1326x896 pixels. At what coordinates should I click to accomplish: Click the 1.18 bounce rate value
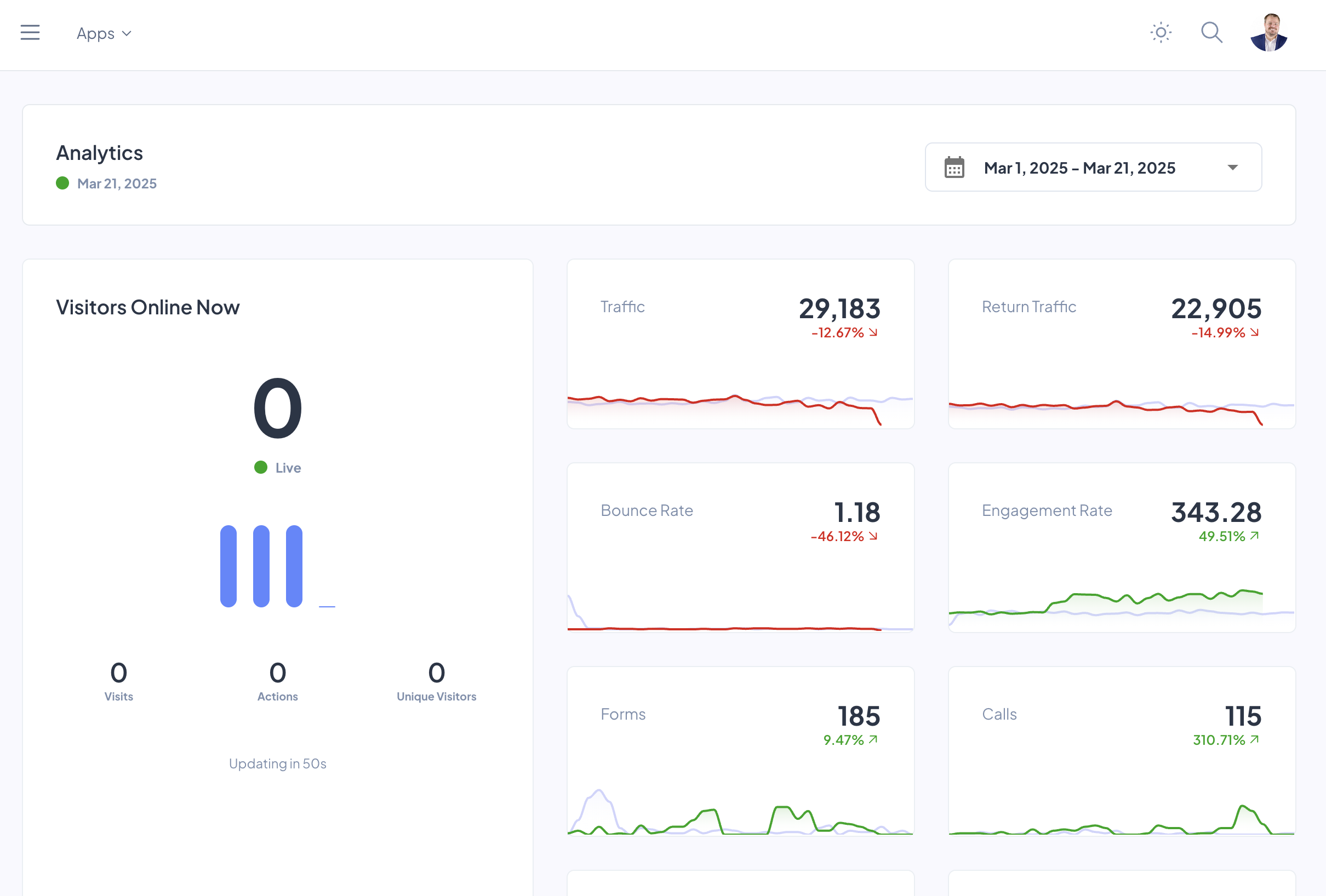pyautogui.click(x=857, y=512)
